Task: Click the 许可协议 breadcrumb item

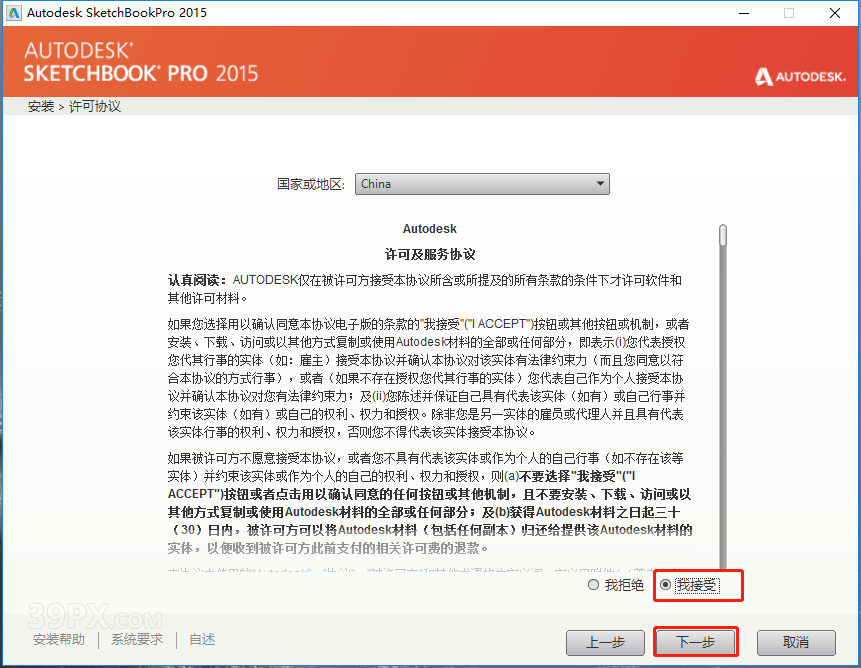Action: coord(94,106)
